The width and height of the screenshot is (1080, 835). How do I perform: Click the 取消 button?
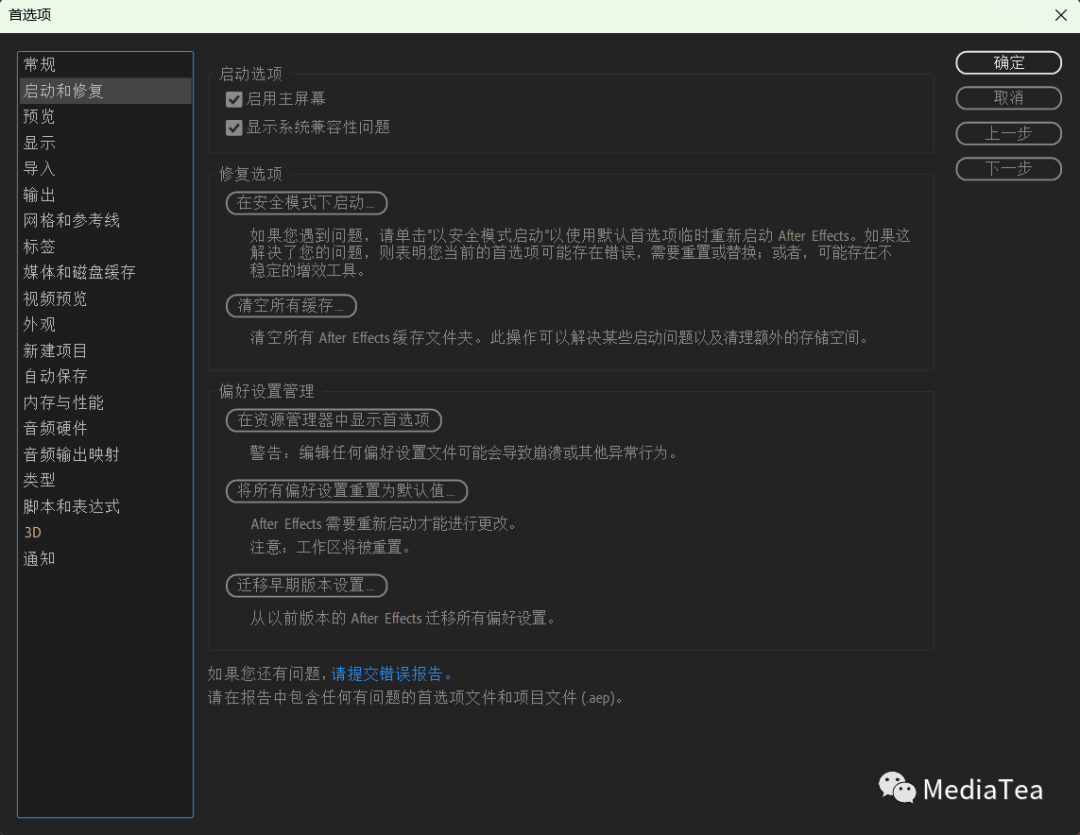(x=1008, y=98)
